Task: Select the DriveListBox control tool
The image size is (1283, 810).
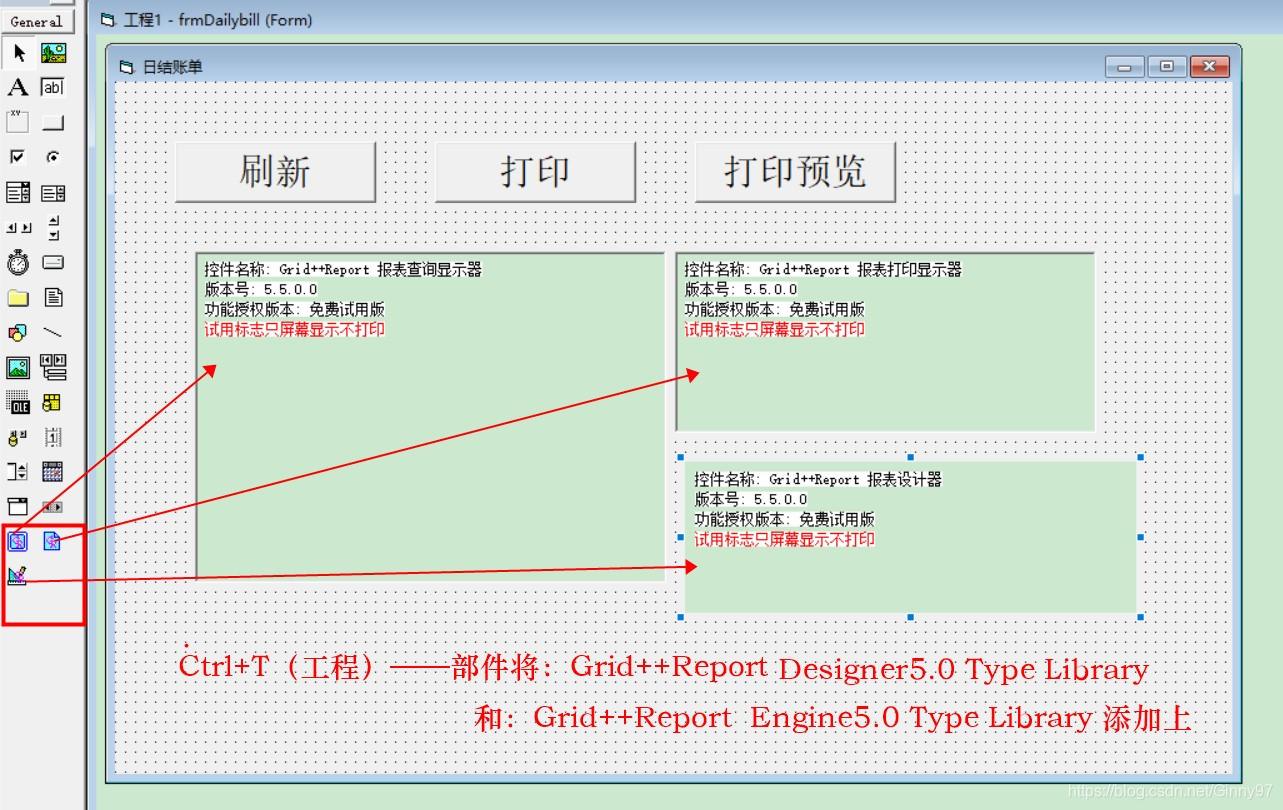Action: point(53,263)
